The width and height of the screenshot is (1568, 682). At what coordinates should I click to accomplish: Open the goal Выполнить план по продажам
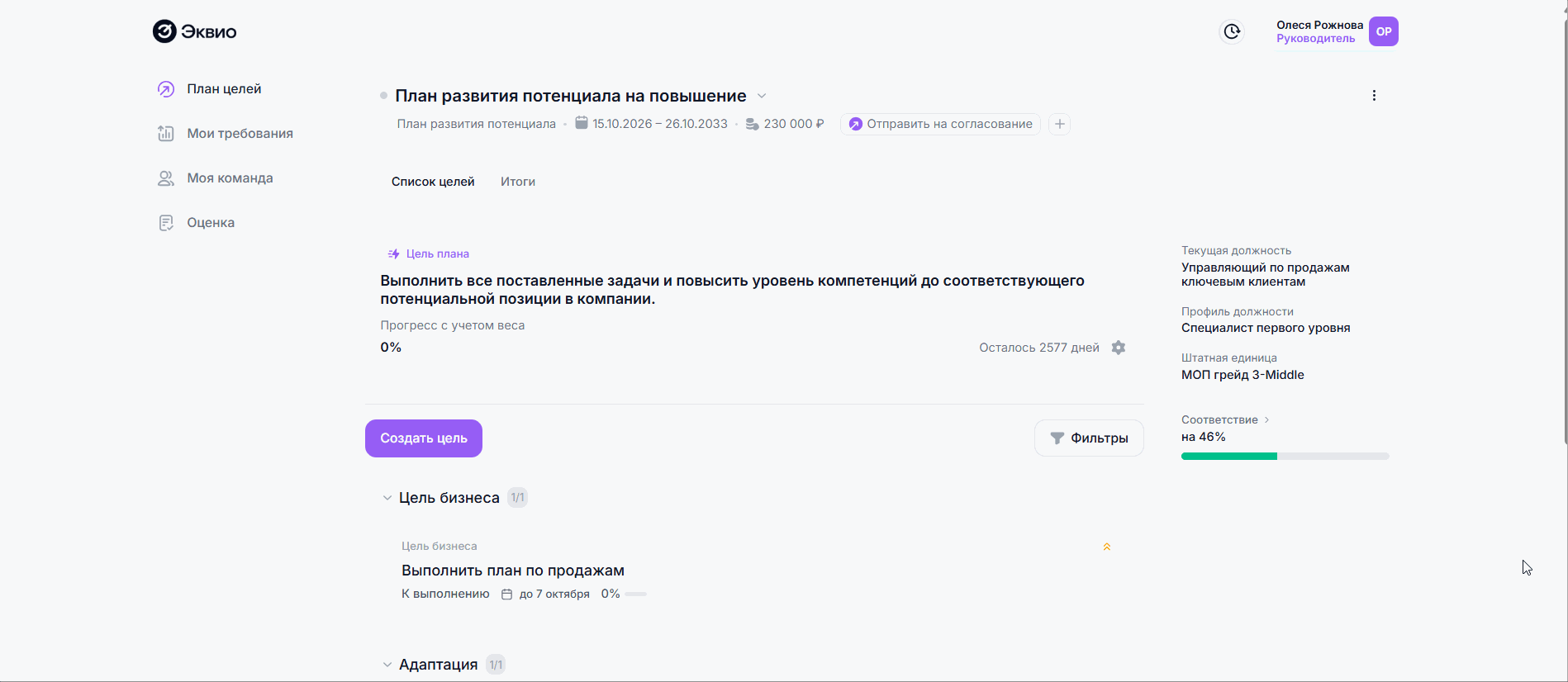pyautogui.click(x=513, y=571)
